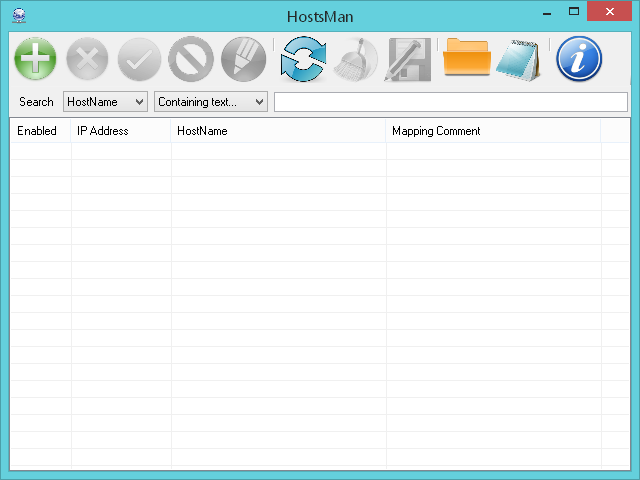Sort by the IP Address column header
640x480 pixels.
[x=121, y=131]
